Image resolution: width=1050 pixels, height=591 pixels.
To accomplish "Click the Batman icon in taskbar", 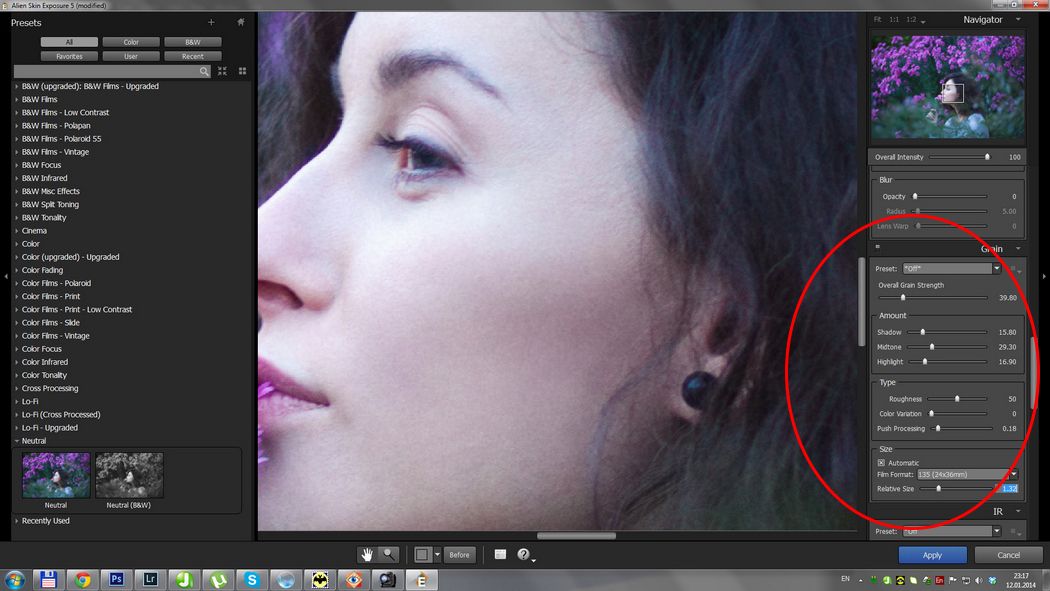I will tap(320, 580).
